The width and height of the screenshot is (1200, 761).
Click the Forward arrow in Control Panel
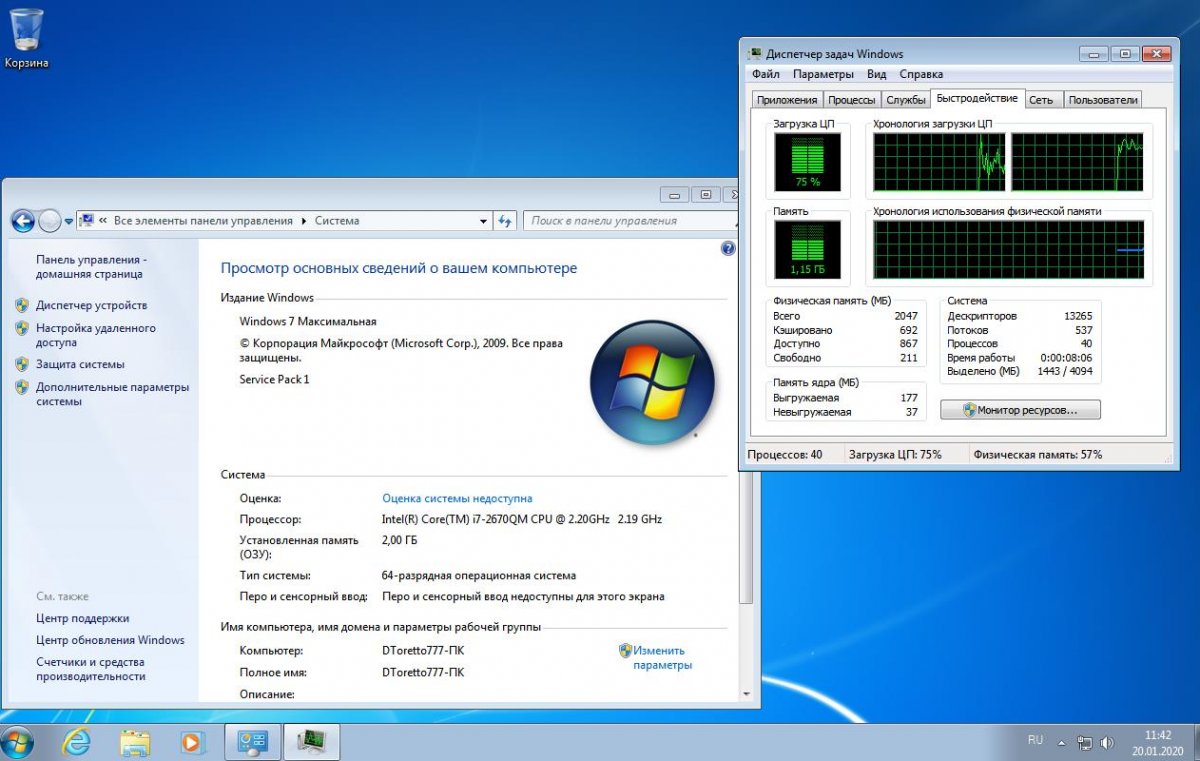point(49,221)
